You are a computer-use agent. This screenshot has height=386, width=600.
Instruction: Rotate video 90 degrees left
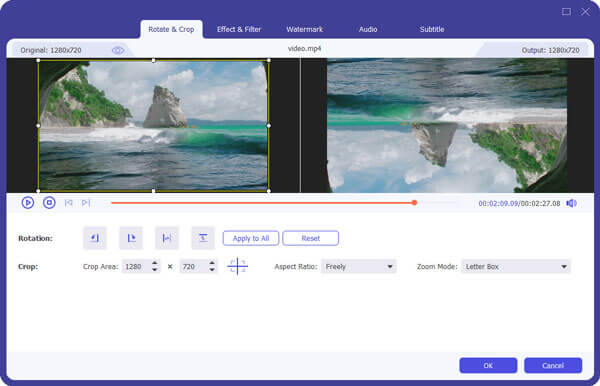pyautogui.click(x=95, y=238)
